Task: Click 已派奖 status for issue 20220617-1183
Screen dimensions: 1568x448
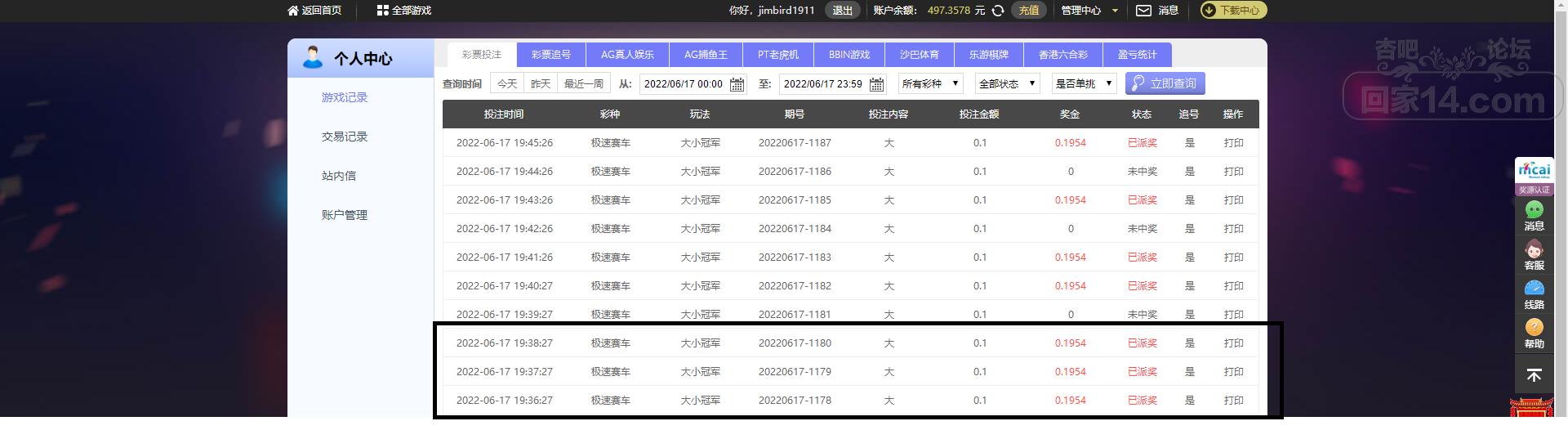Action: [1143, 258]
